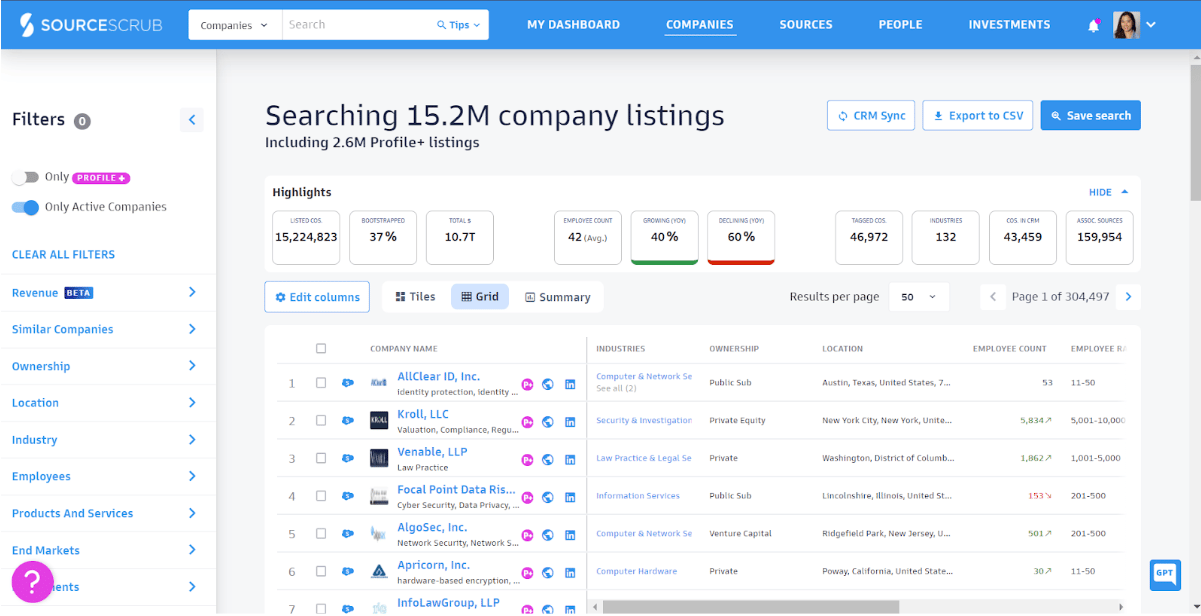Viewport: 1201px width, 616px height.
Task: Click the pink help question mark button
Action: (x=32, y=581)
